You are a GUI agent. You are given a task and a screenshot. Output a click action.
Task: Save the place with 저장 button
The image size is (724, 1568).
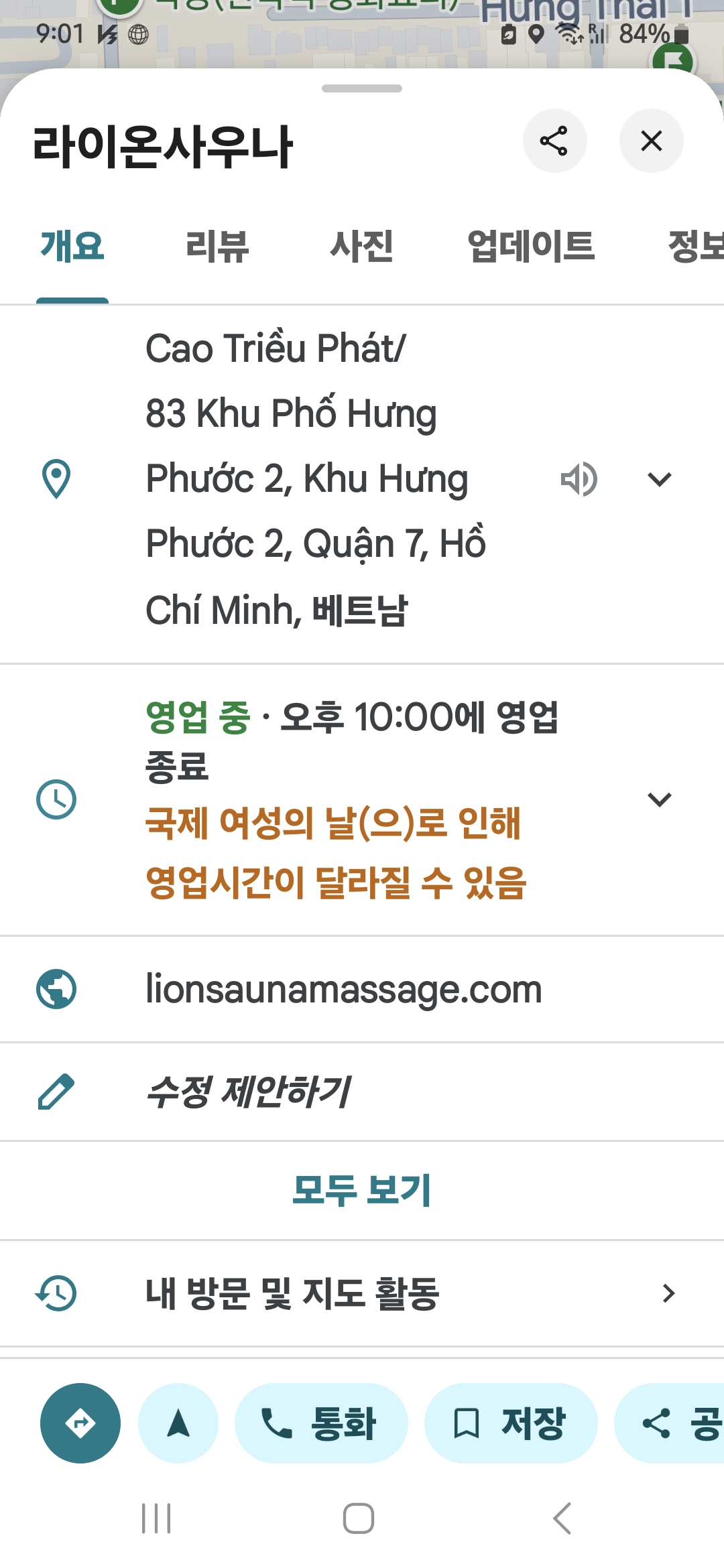[511, 1423]
